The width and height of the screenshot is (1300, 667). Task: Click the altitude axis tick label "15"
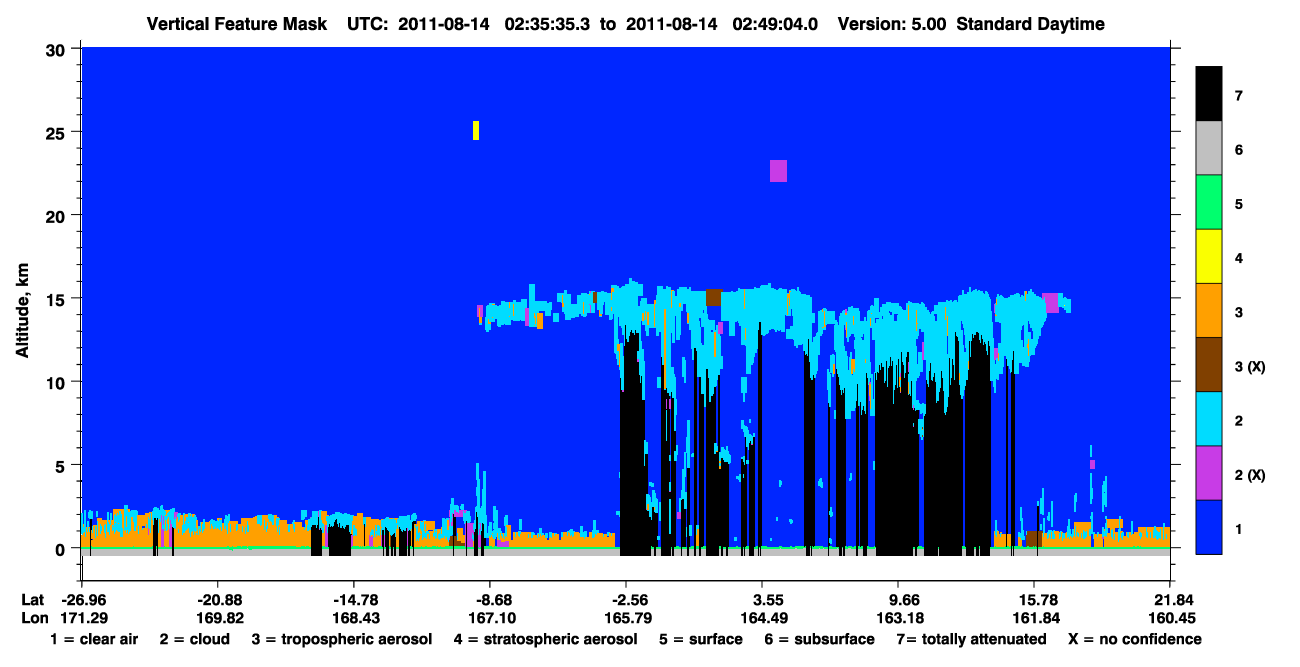pyautogui.click(x=56, y=299)
